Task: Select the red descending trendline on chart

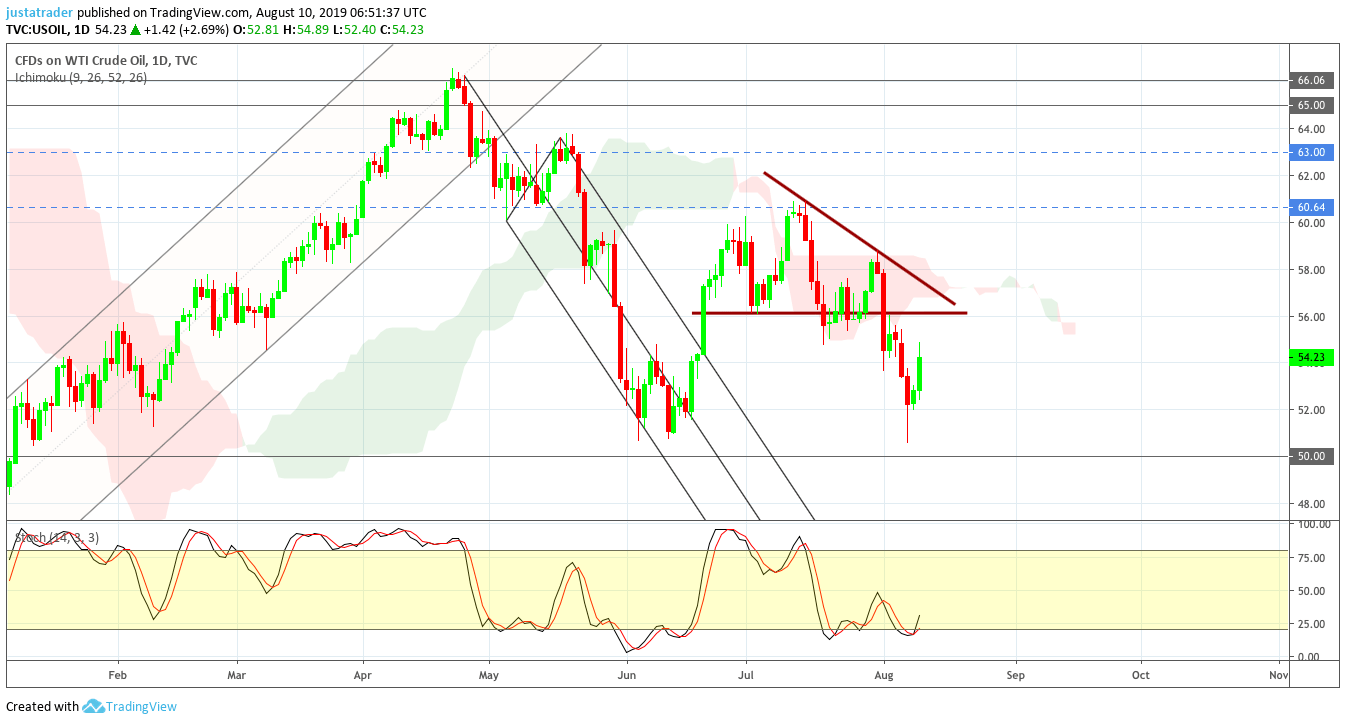Action: click(859, 238)
